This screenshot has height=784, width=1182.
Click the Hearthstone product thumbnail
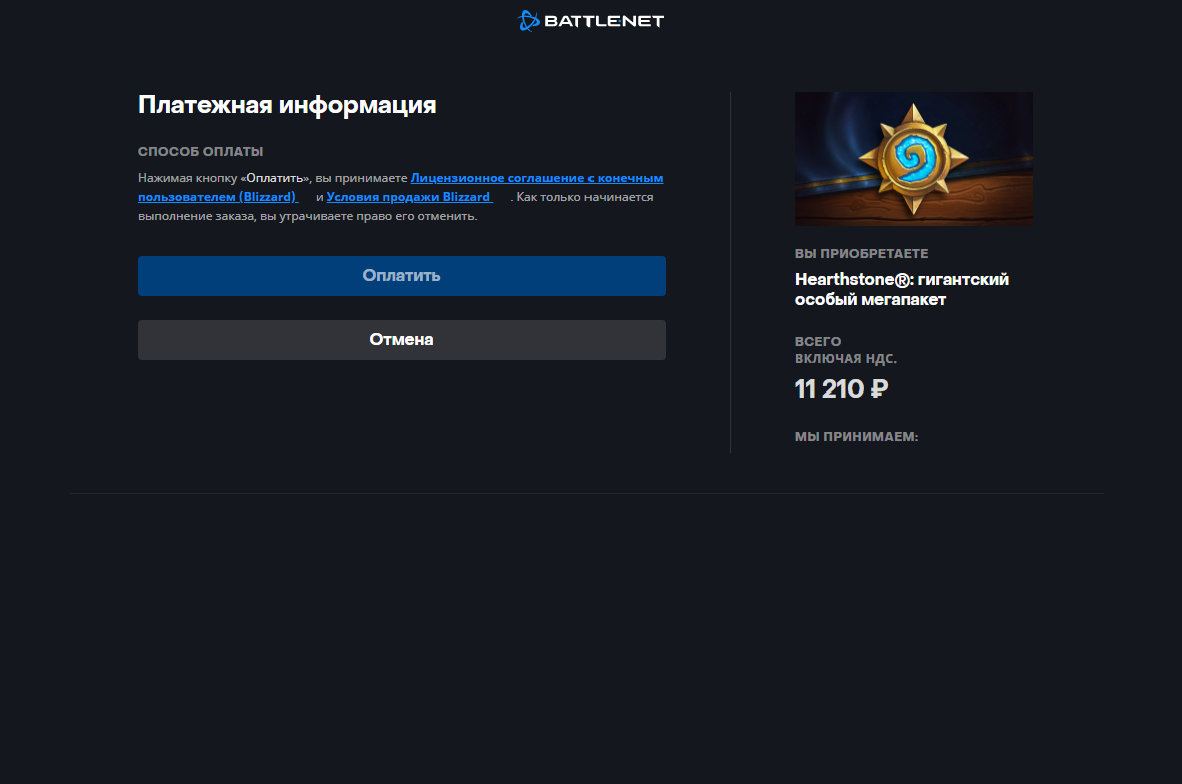[914, 159]
